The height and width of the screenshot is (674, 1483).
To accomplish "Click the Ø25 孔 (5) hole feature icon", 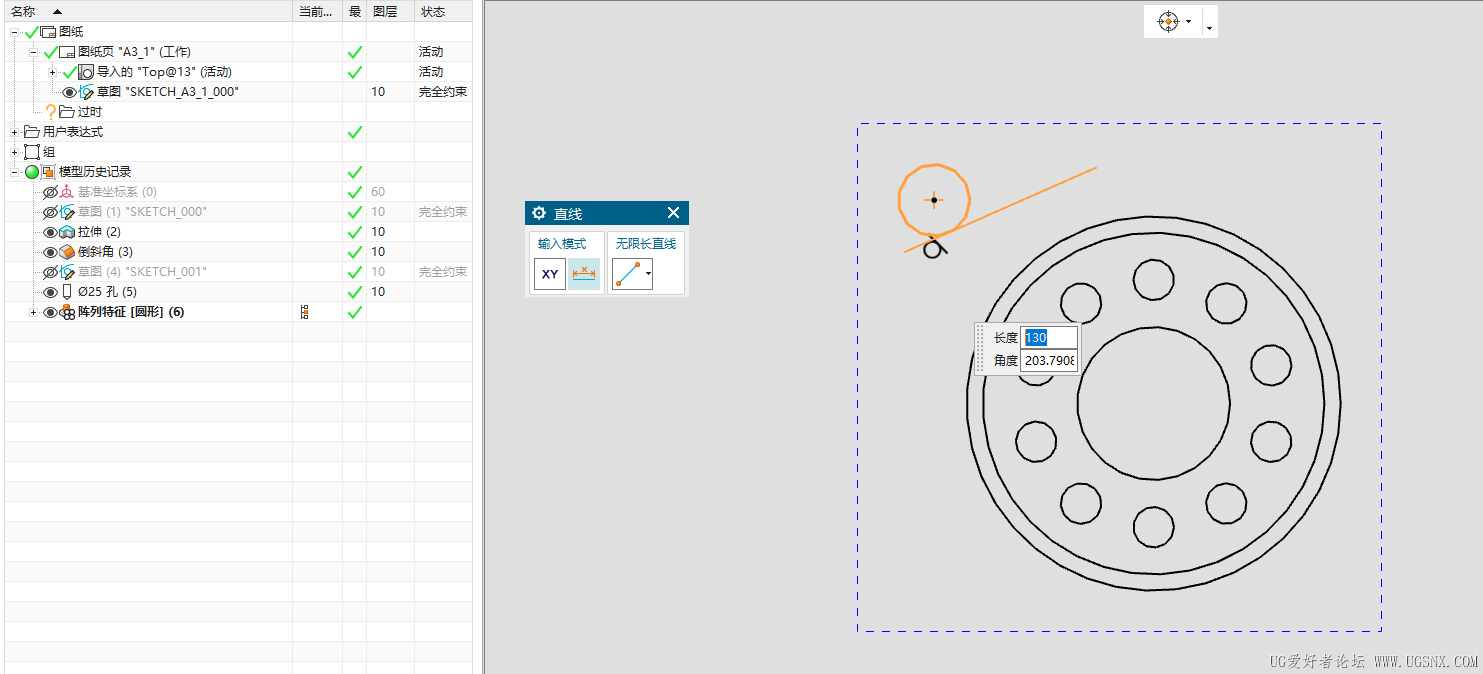I will (x=67, y=292).
